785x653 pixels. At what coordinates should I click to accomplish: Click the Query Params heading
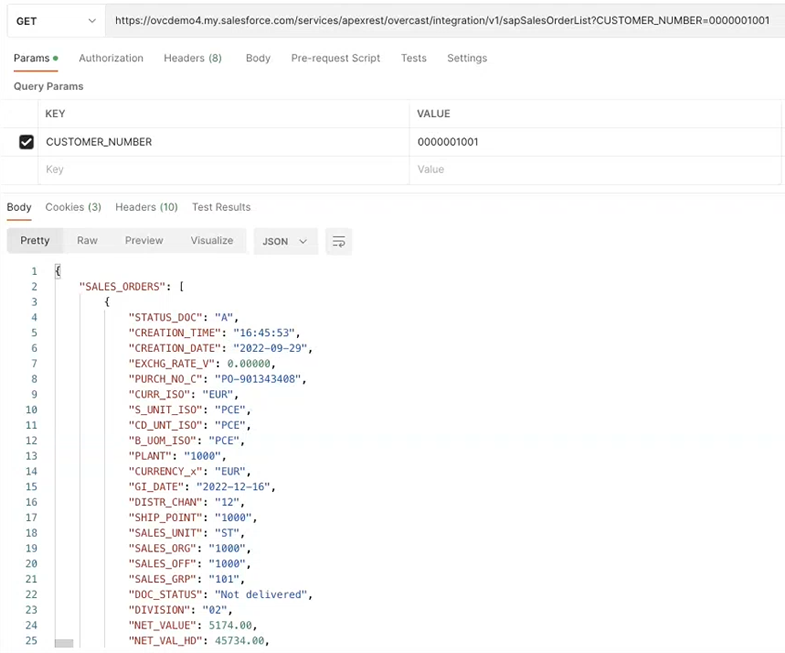tap(49, 87)
